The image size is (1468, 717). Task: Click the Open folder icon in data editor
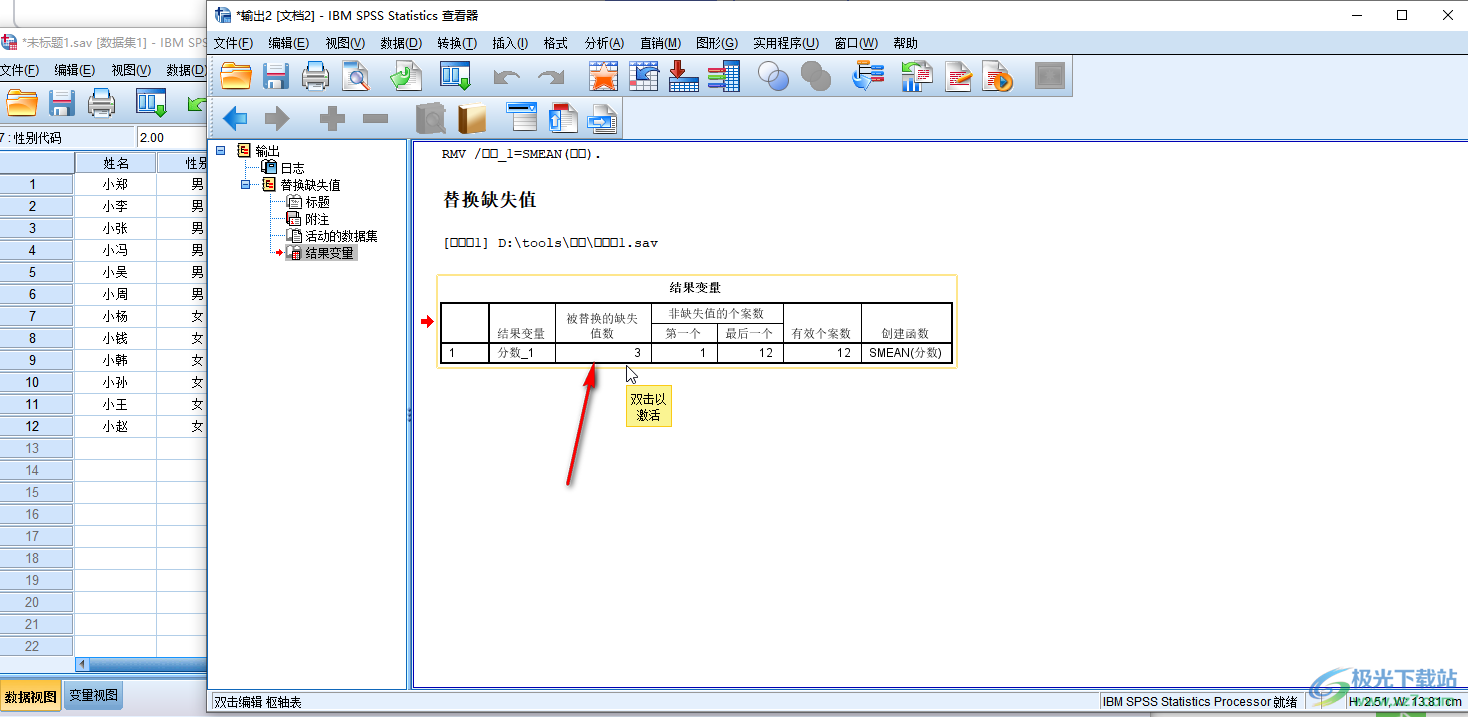tap(21, 102)
